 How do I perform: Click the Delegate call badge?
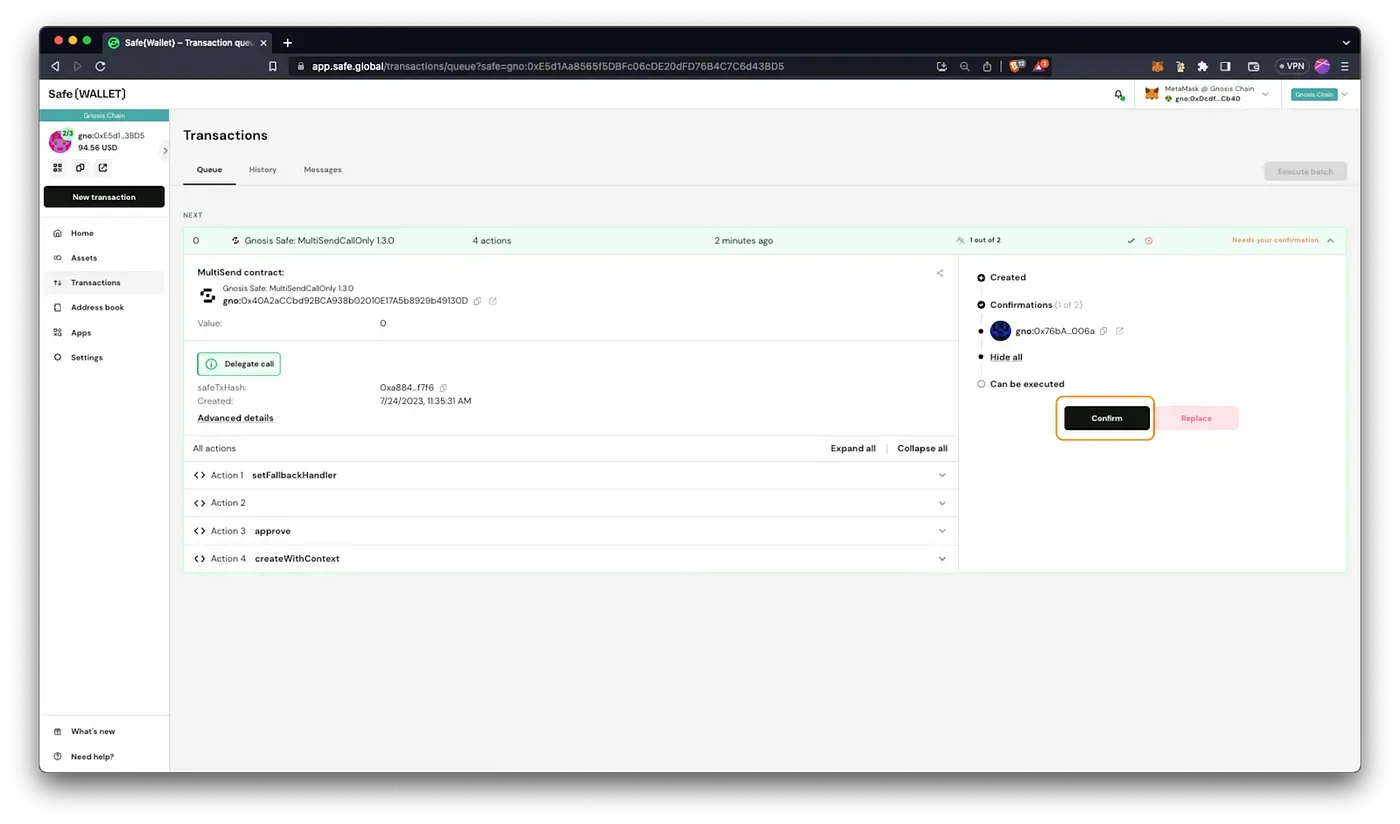pyautogui.click(x=239, y=364)
